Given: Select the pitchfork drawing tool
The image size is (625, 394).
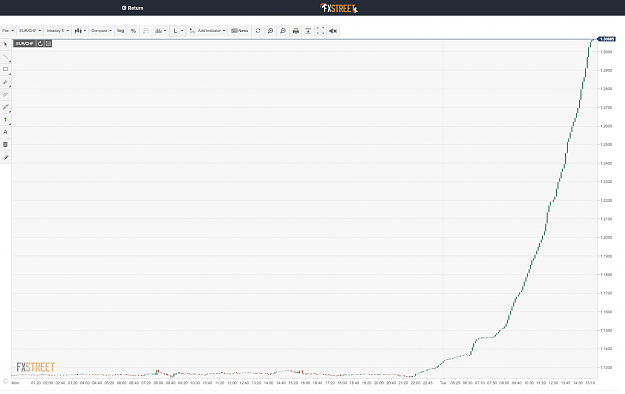Looking at the screenshot, I should (6, 82).
